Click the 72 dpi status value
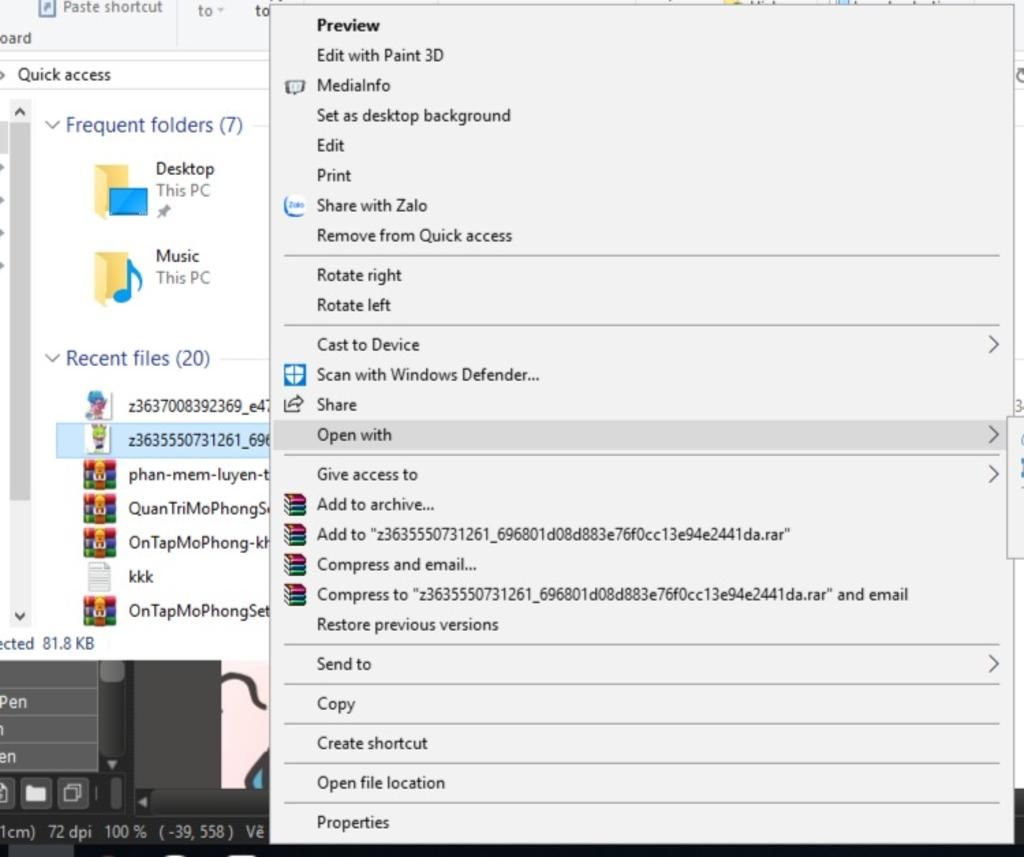This screenshot has height=857, width=1024. click(x=70, y=832)
